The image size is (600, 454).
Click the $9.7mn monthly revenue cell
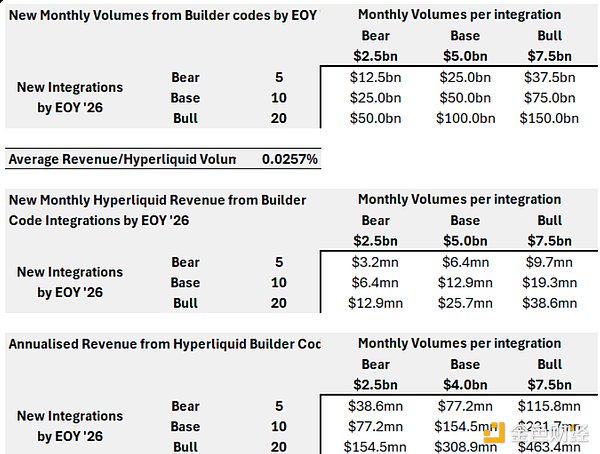(549, 262)
